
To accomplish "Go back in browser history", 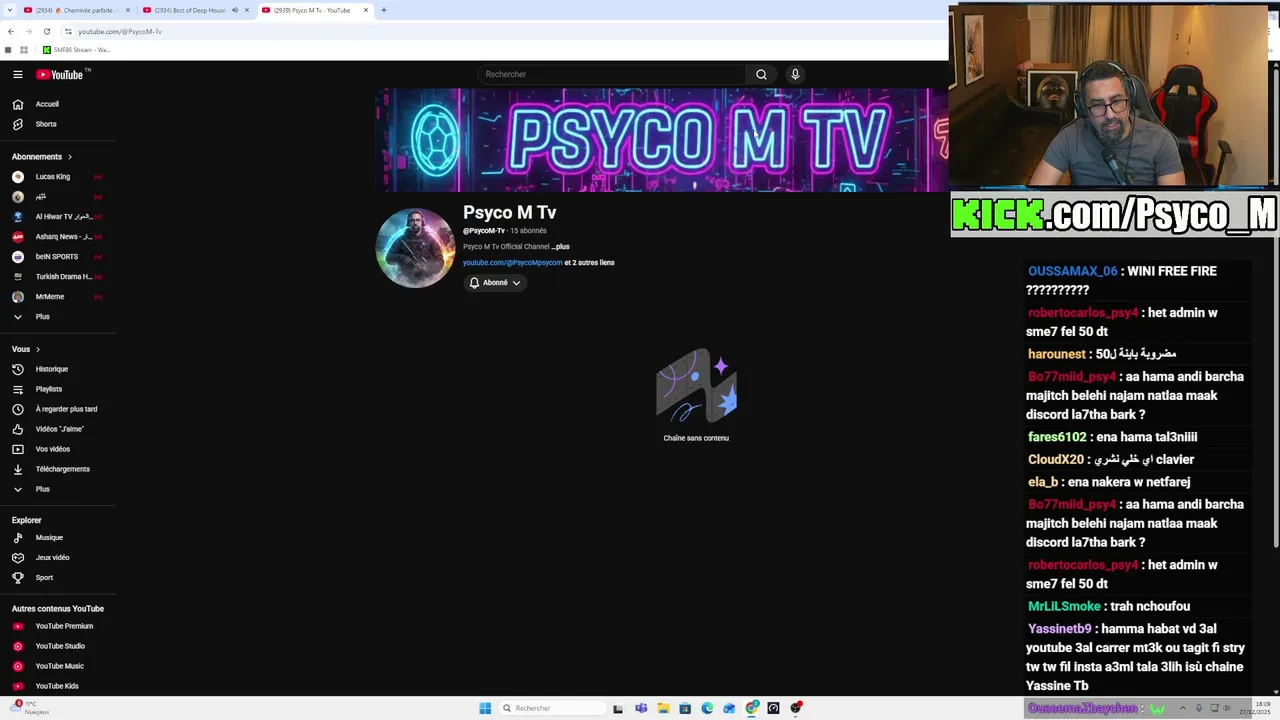I will (11, 31).
